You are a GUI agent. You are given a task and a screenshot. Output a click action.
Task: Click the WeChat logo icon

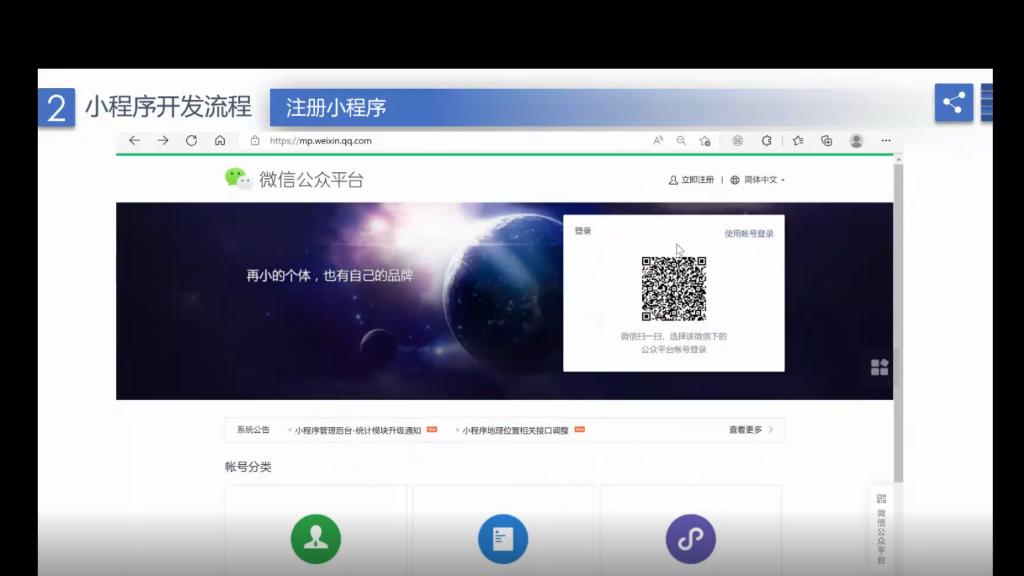(238, 178)
